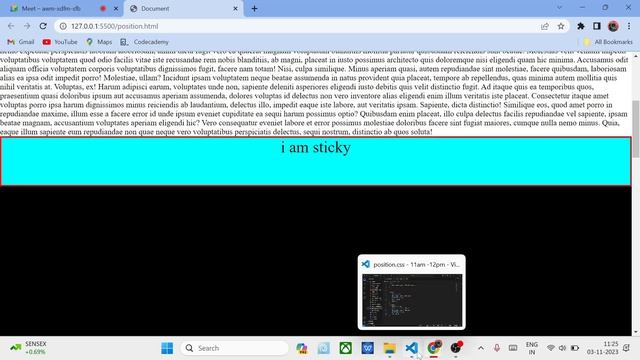640x360 pixels.
Task: Check the battery status tray icon
Action: point(575,348)
